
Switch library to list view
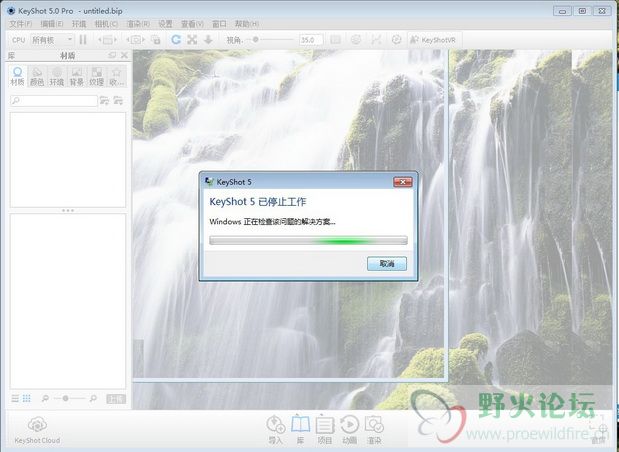tap(15, 399)
